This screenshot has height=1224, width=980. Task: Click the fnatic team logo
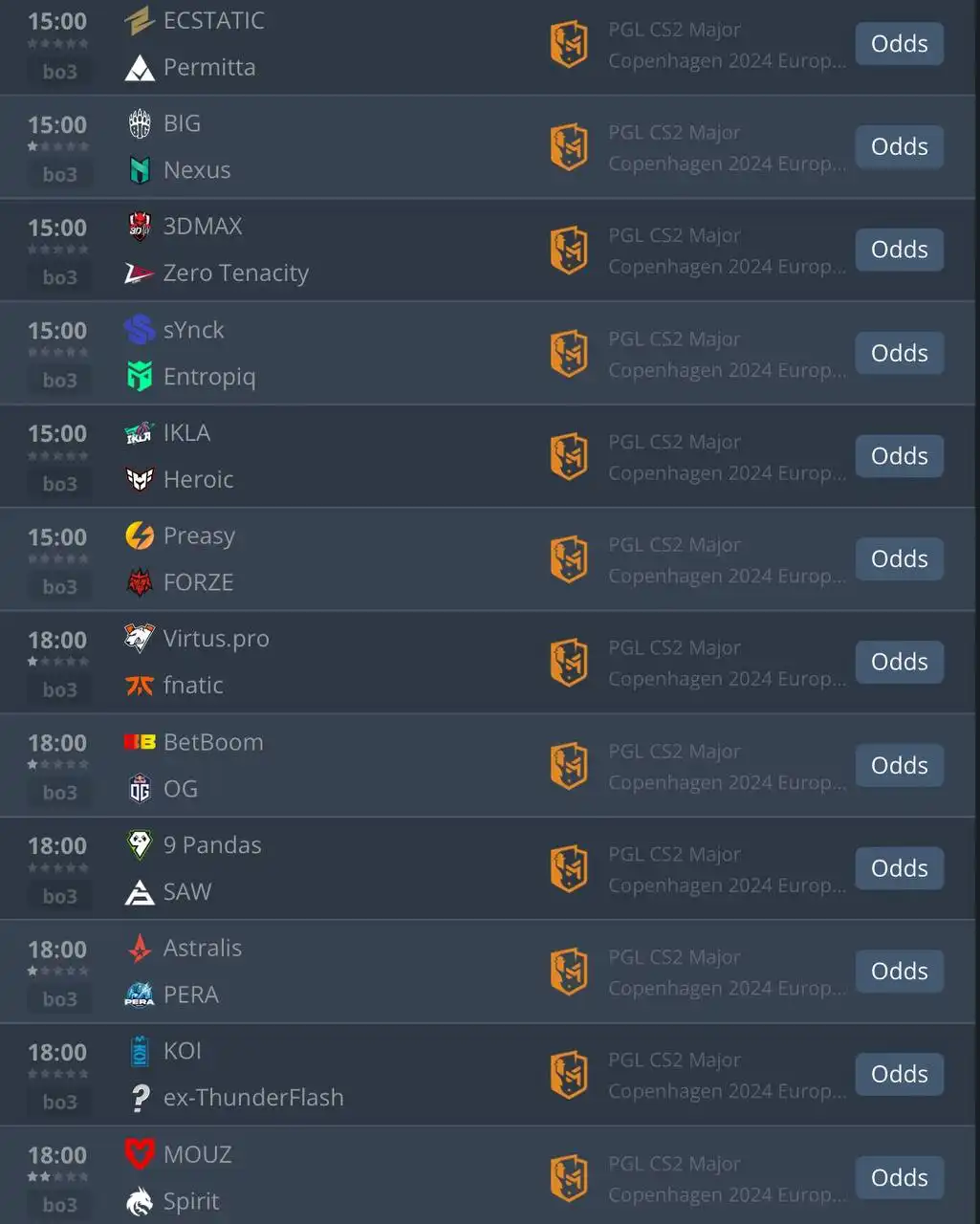(140, 686)
